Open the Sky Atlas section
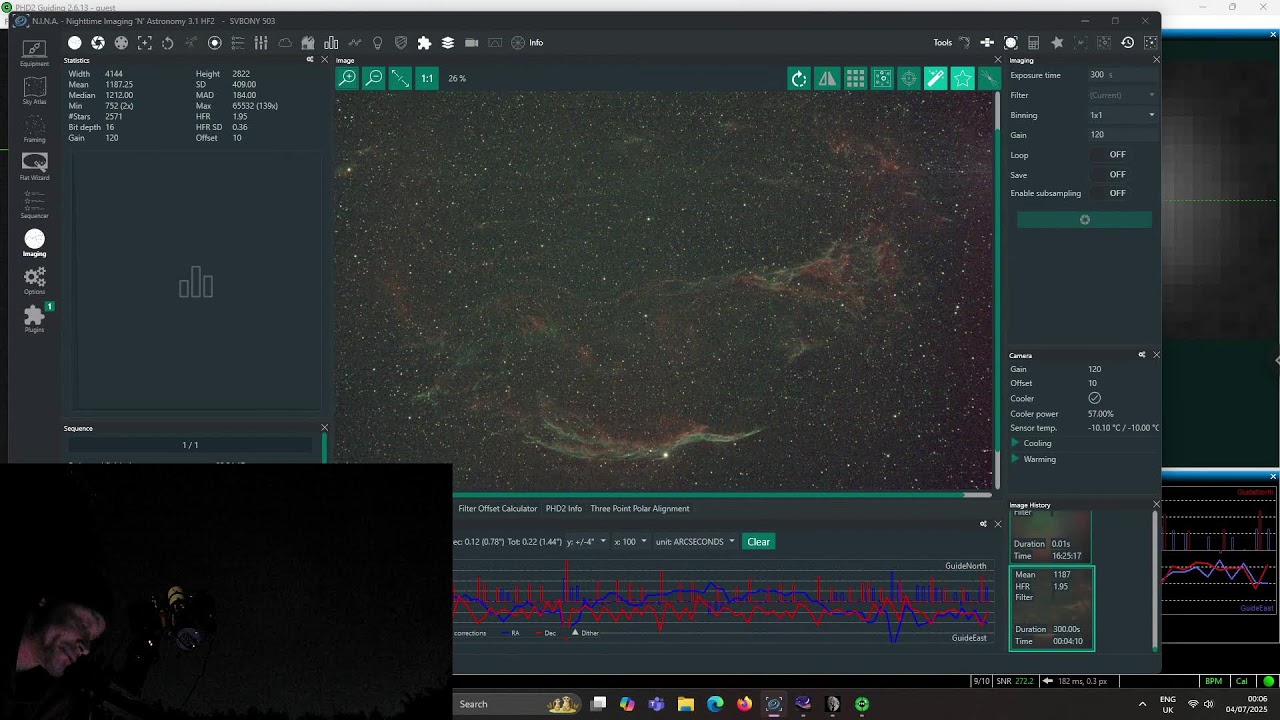This screenshot has height=720, width=1280. (x=34, y=91)
